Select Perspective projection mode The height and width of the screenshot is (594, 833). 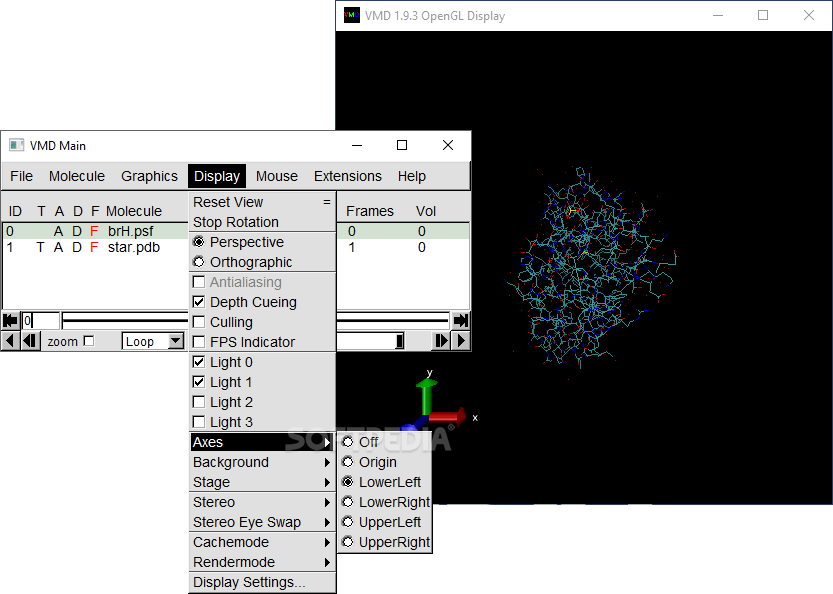199,242
